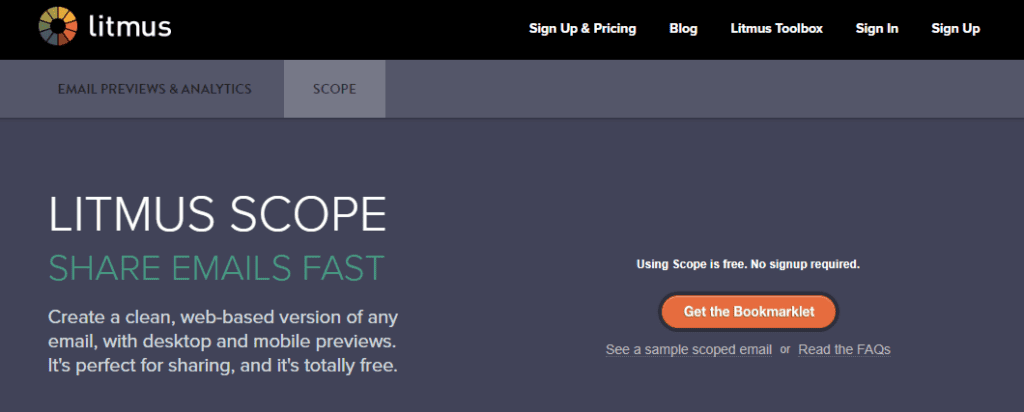Click Sign Up in the top navigation
Viewport: 1024px width, 412px height.
(955, 29)
